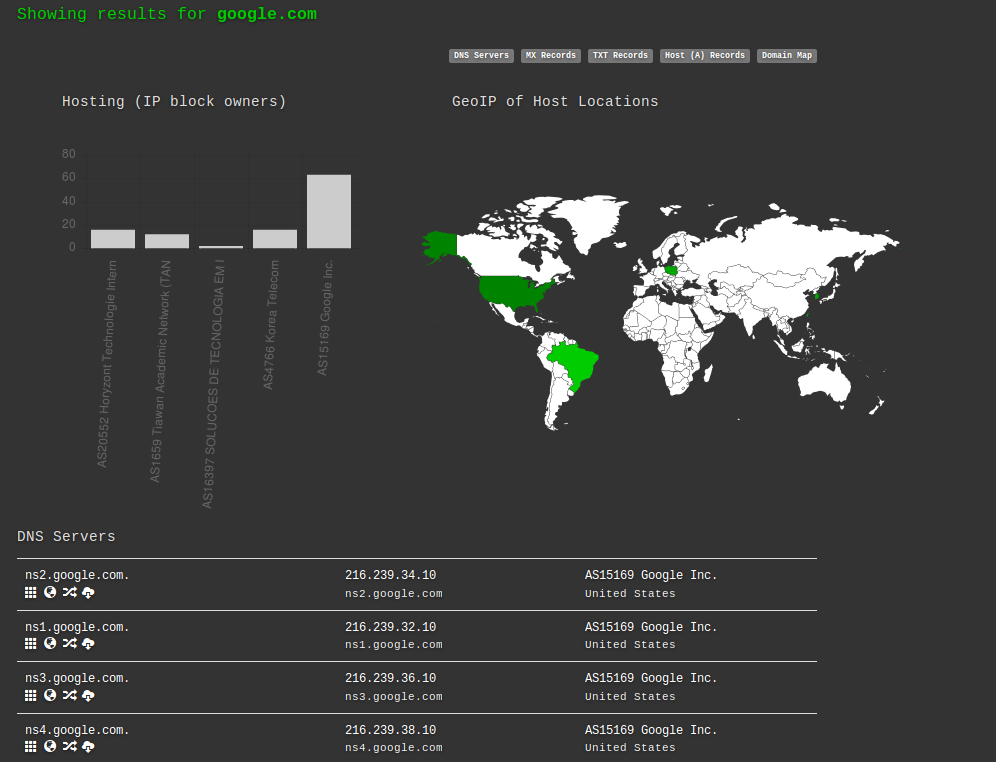Click the grid icon under ns2.google.com.

[30, 592]
